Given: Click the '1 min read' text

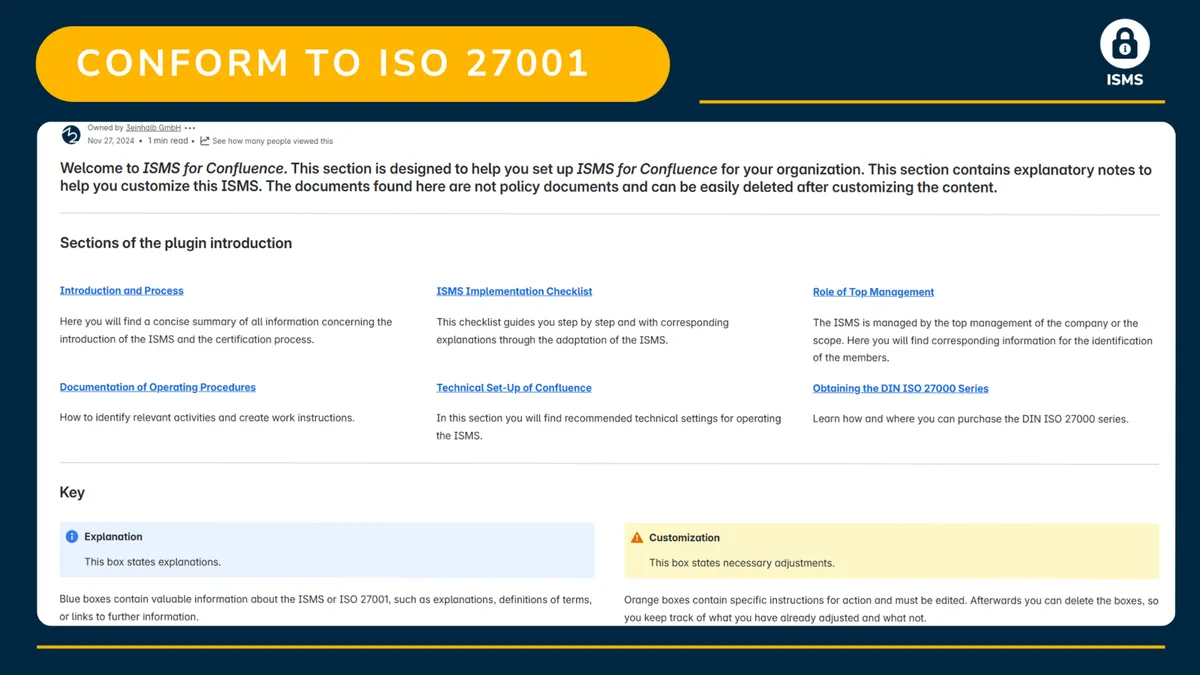Looking at the screenshot, I should click(x=168, y=141).
